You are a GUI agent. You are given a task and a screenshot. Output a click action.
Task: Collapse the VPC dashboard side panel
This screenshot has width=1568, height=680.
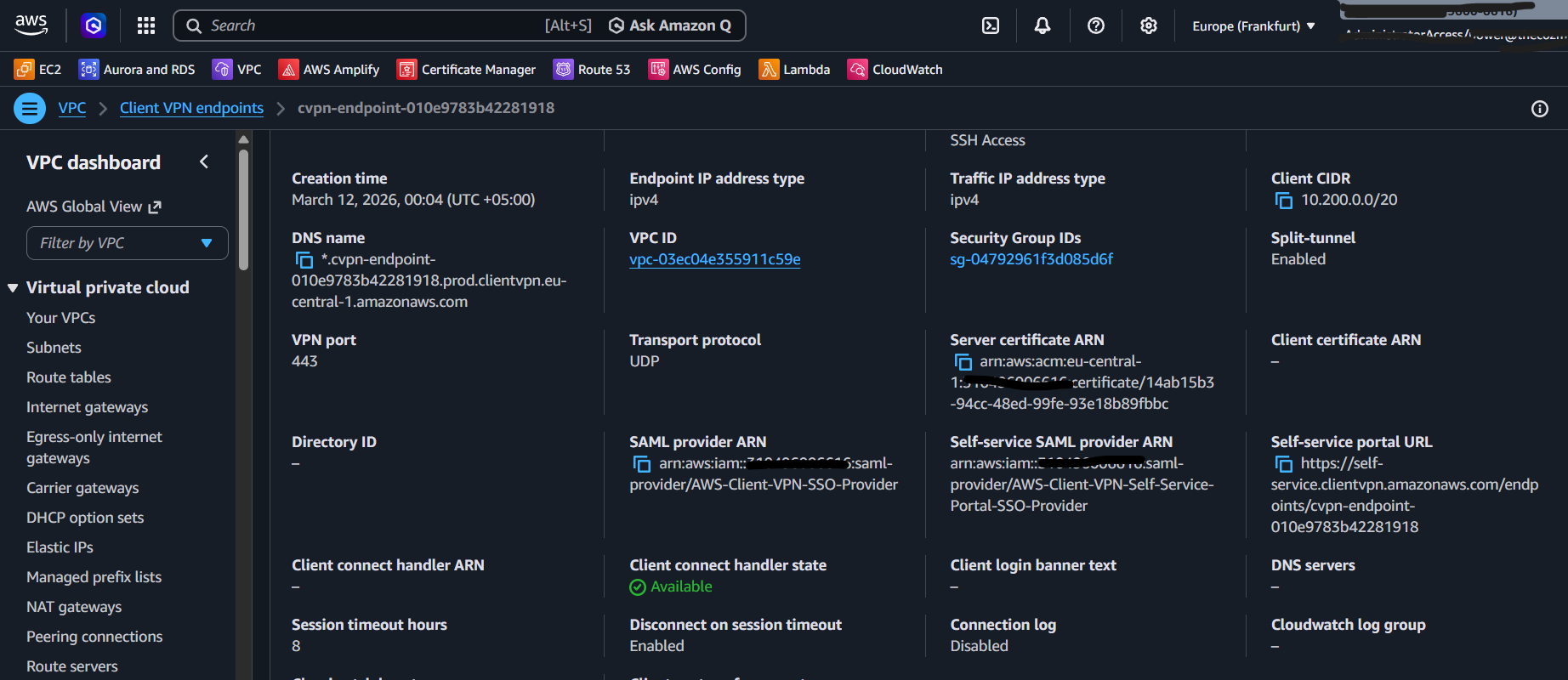204,161
